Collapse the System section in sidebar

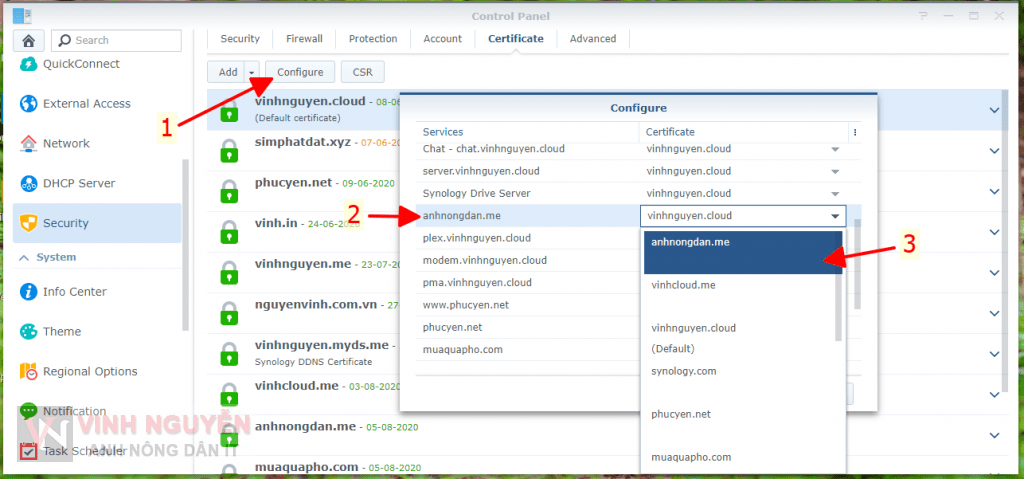click(x=23, y=258)
